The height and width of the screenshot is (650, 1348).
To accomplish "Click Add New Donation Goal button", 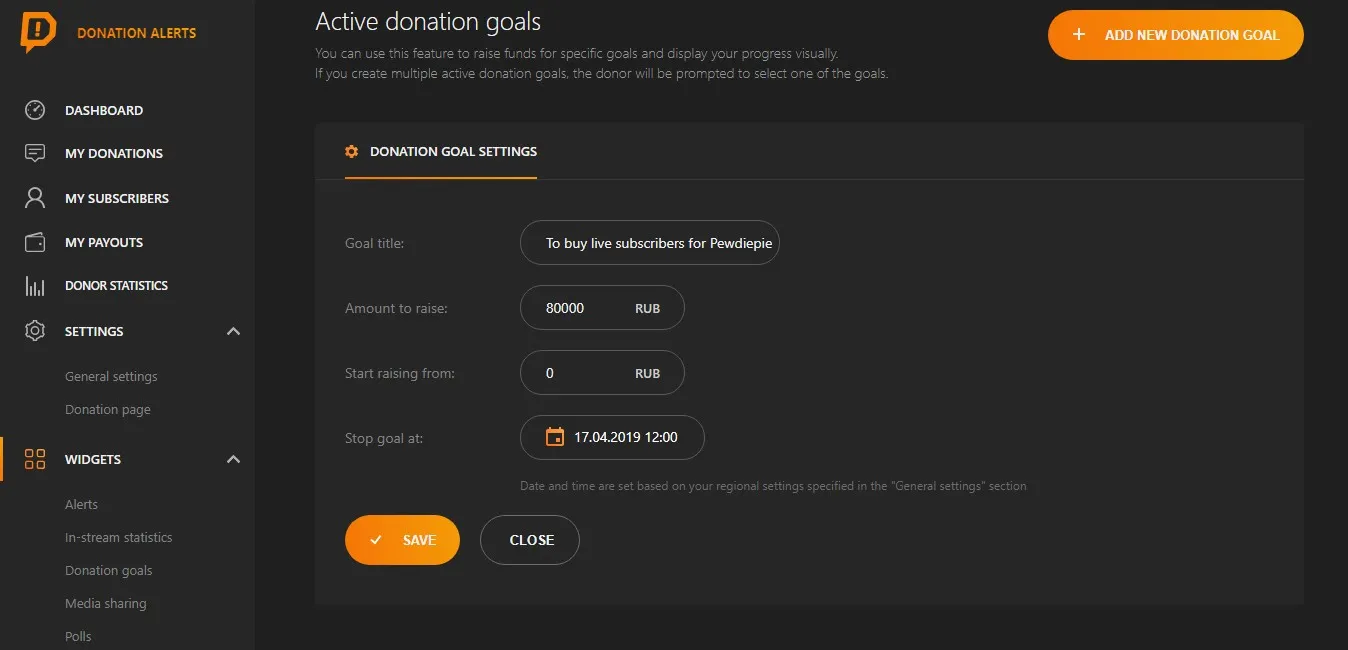I will click(x=1176, y=35).
